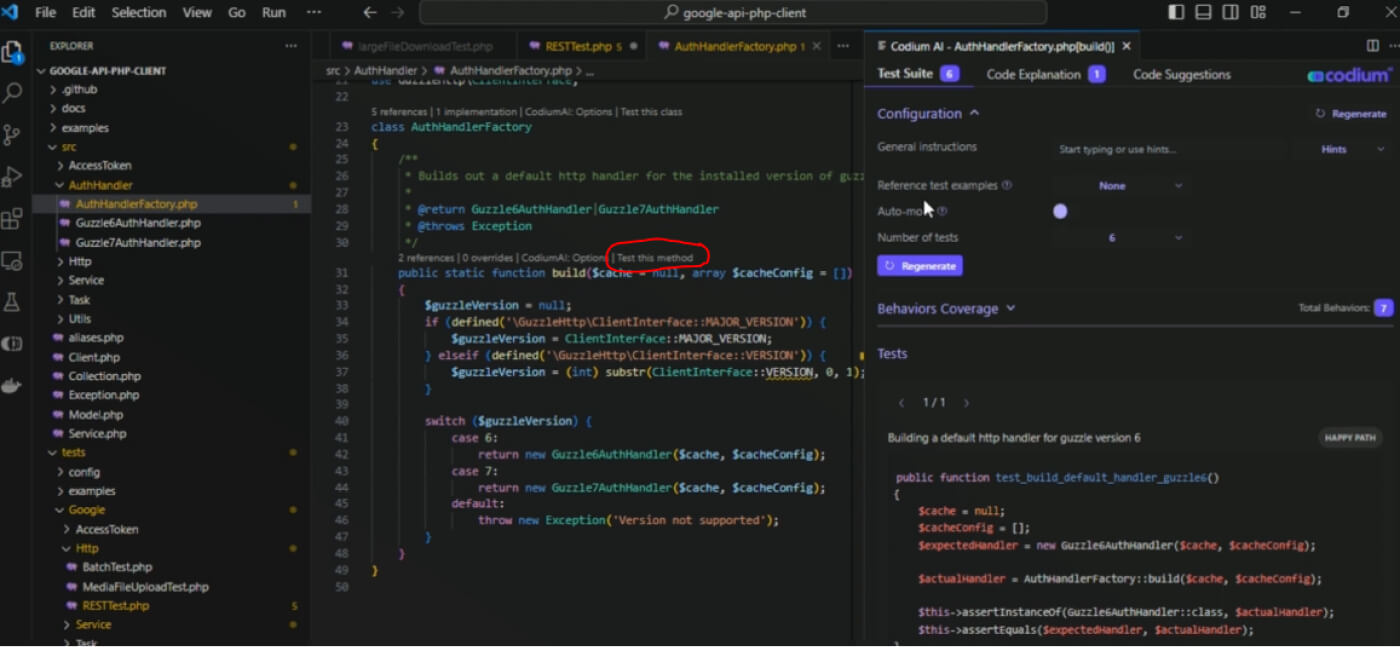Open the File menu
This screenshot has height=647, width=1400.
coord(45,13)
